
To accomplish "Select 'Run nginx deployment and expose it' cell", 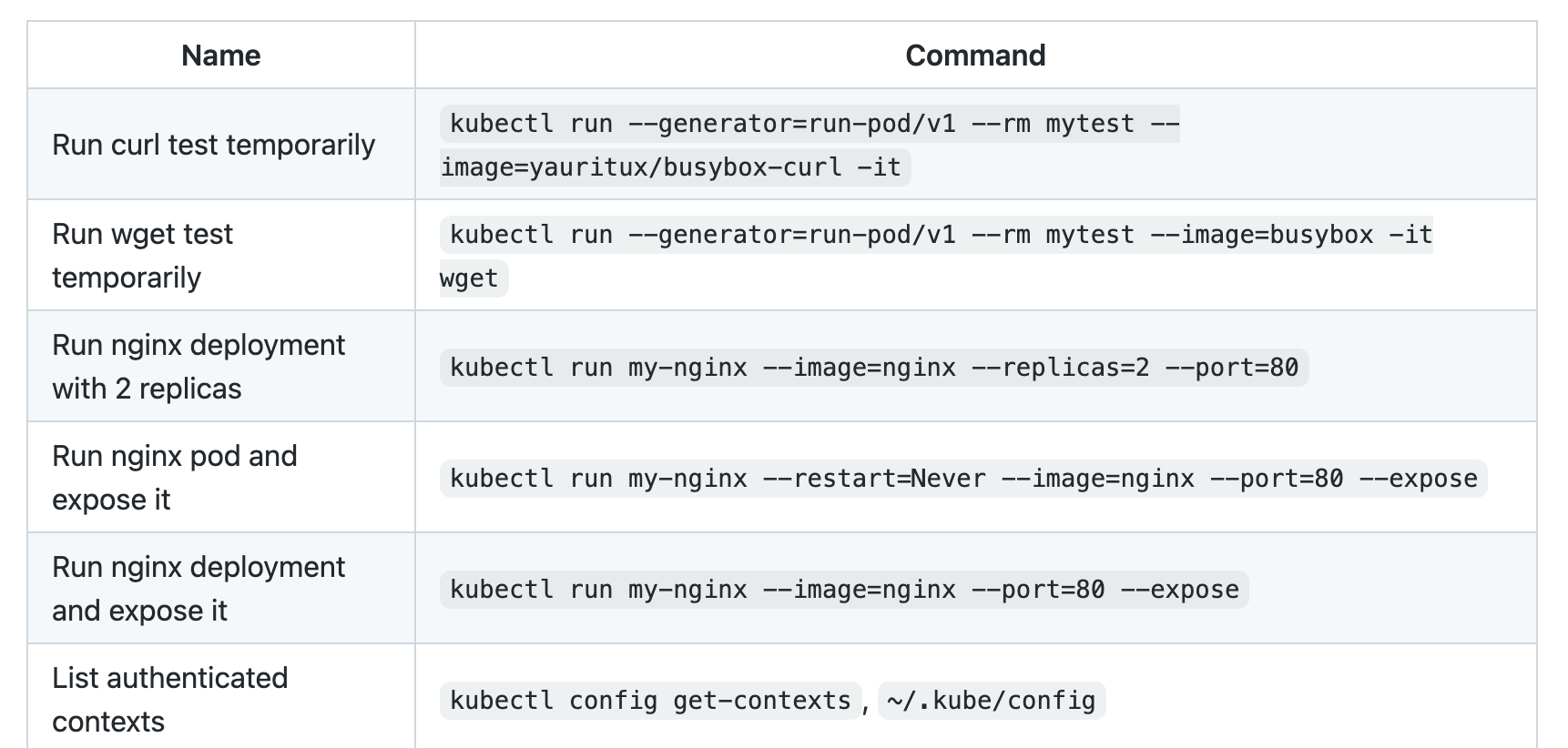I will pyautogui.click(x=221, y=589).
